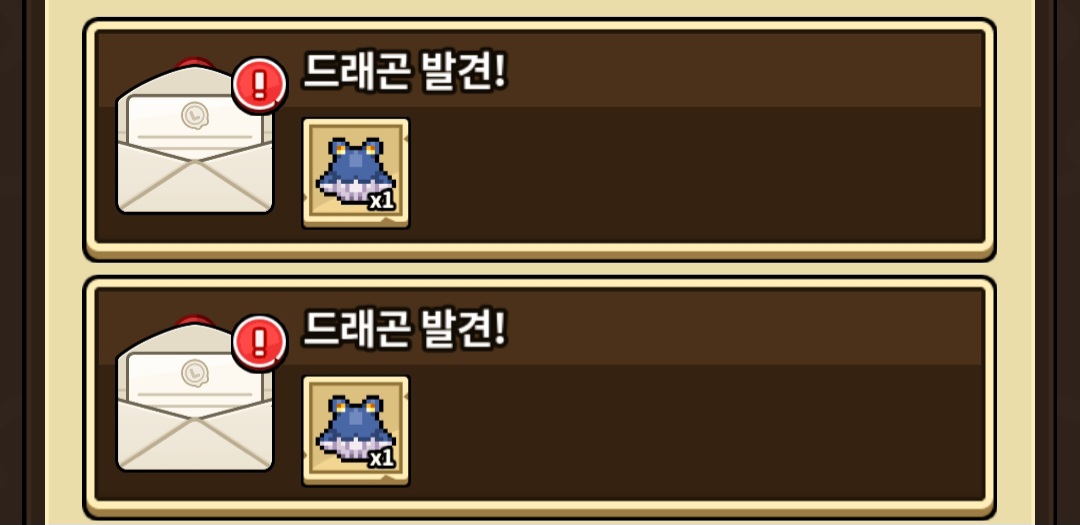Tap red exclamation badge on second envelope
The image size is (1080, 525).
[x=259, y=343]
